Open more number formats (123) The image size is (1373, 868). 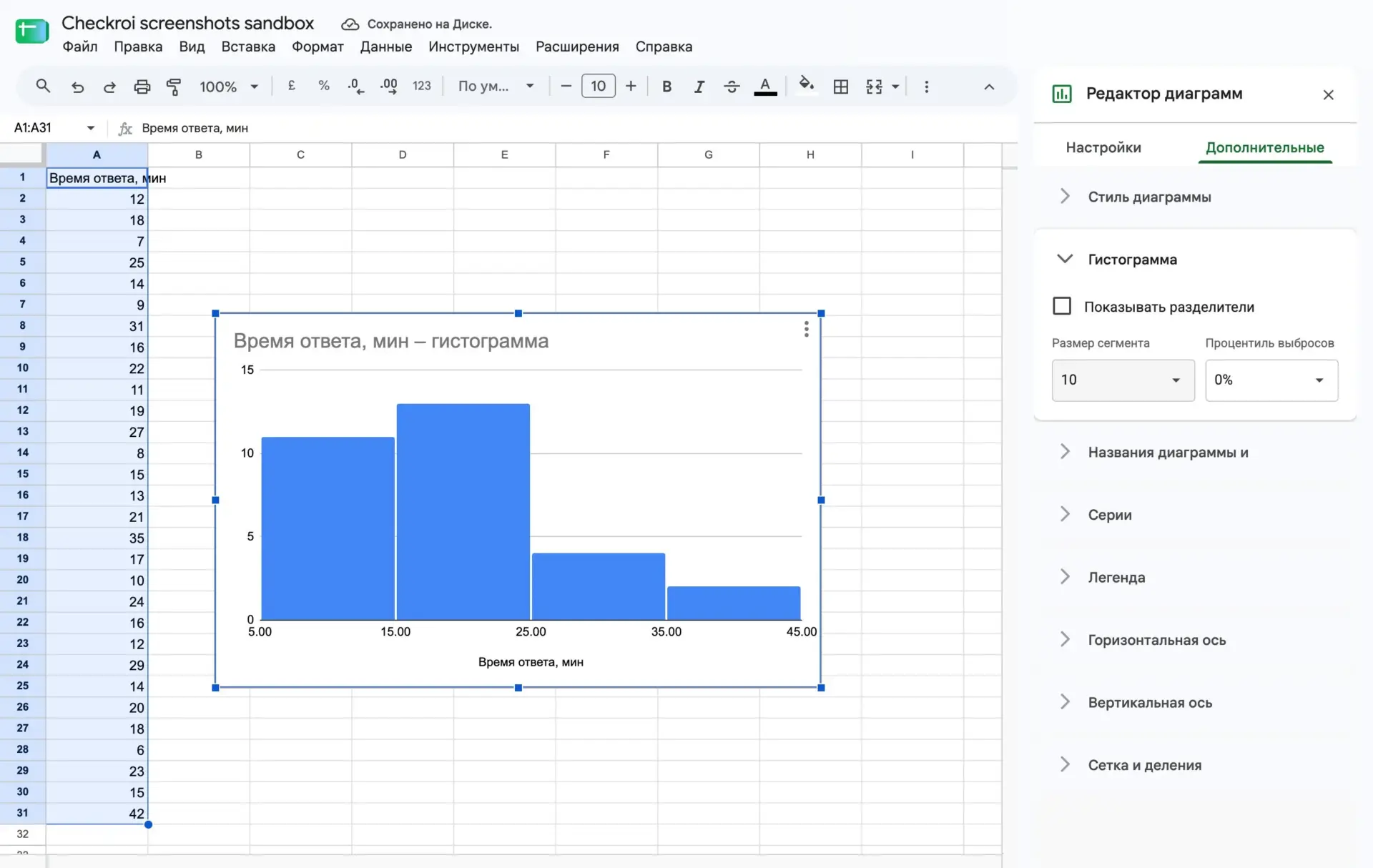[x=422, y=86]
